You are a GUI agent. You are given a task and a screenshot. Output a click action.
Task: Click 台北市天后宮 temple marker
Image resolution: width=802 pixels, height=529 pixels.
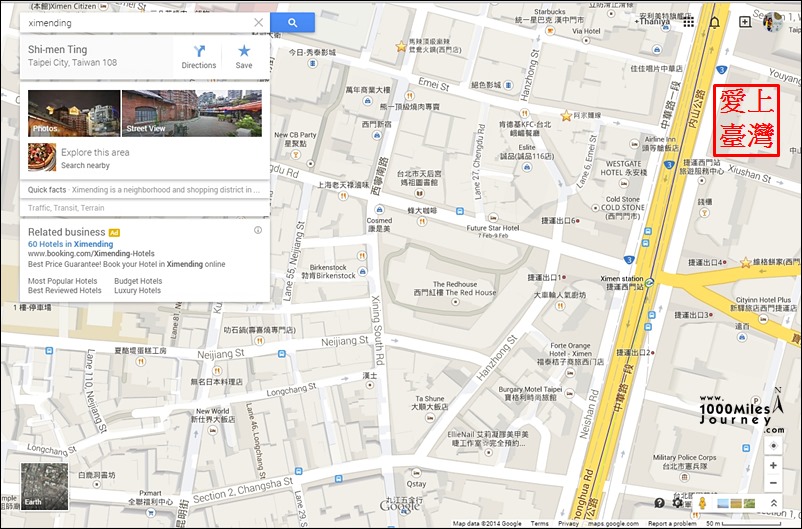point(418,193)
